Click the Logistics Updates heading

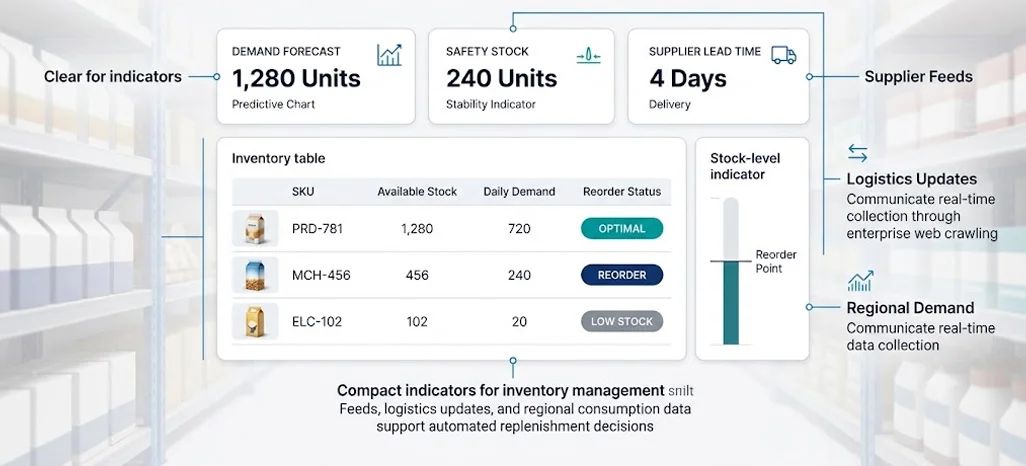911,179
